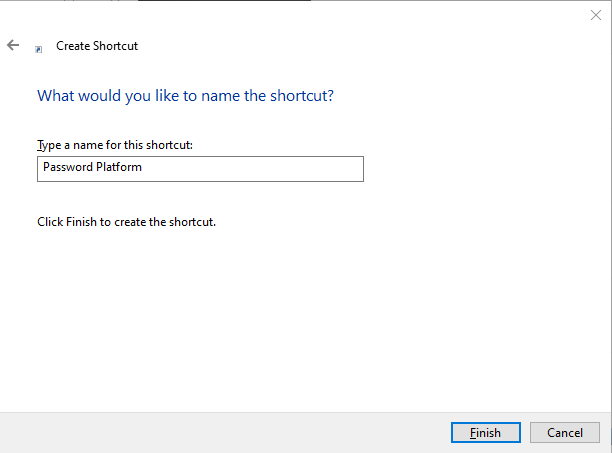The width and height of the screenshot is (612, 453).
Task: Click the underlined 'T' in the Type label
Action: tap(40, 145)
